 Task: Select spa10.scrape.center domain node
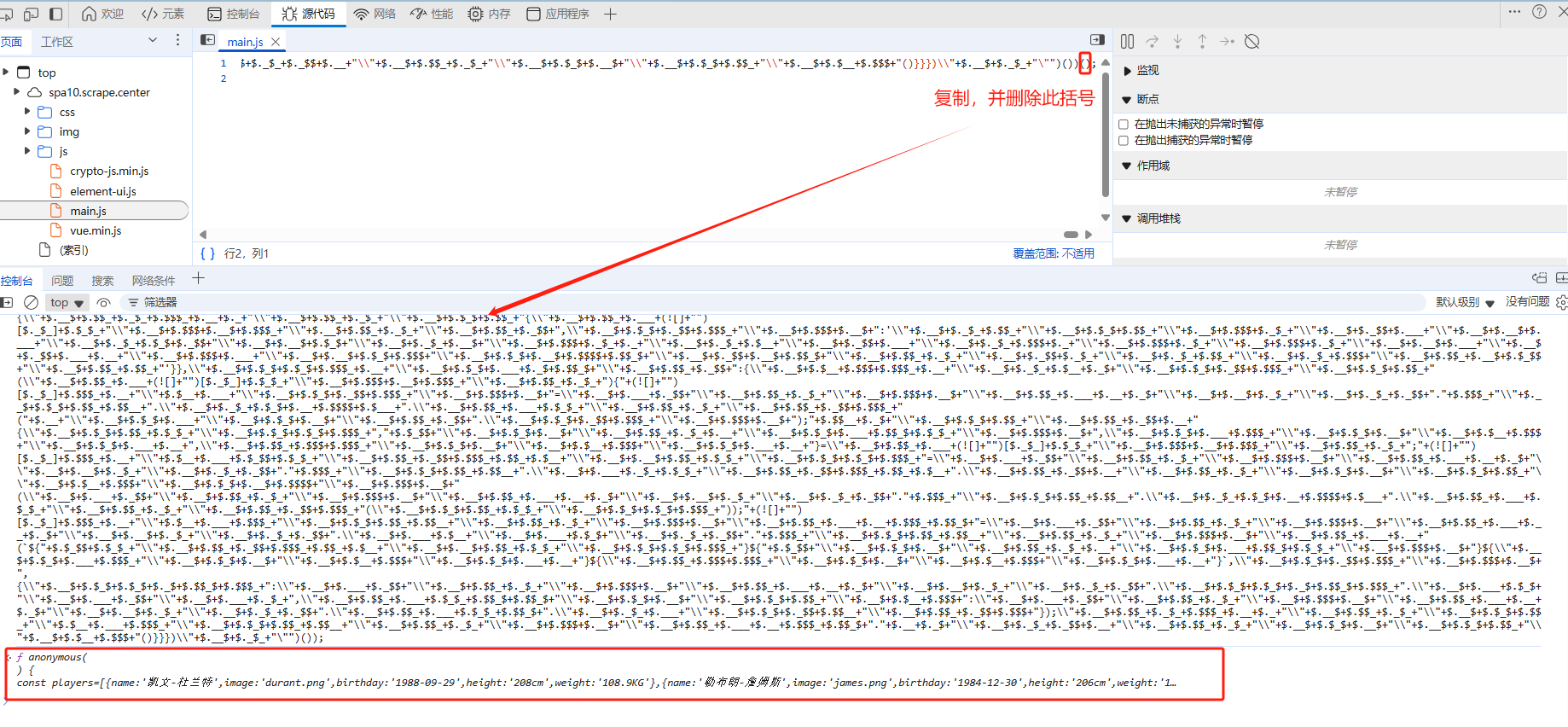pos(99,92)
